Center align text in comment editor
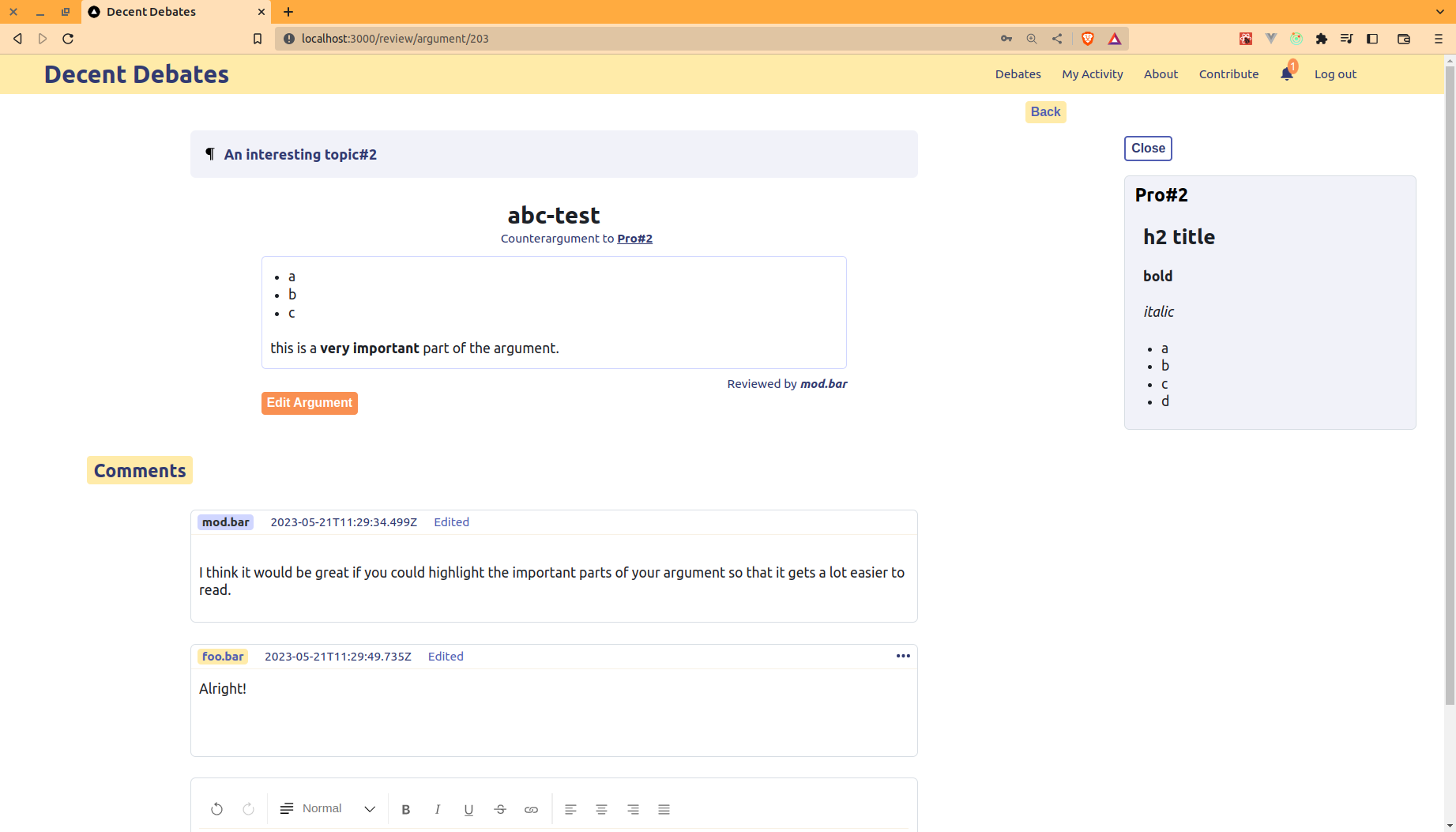Viewport: 1456px width, 832px height. pos(601,809)
